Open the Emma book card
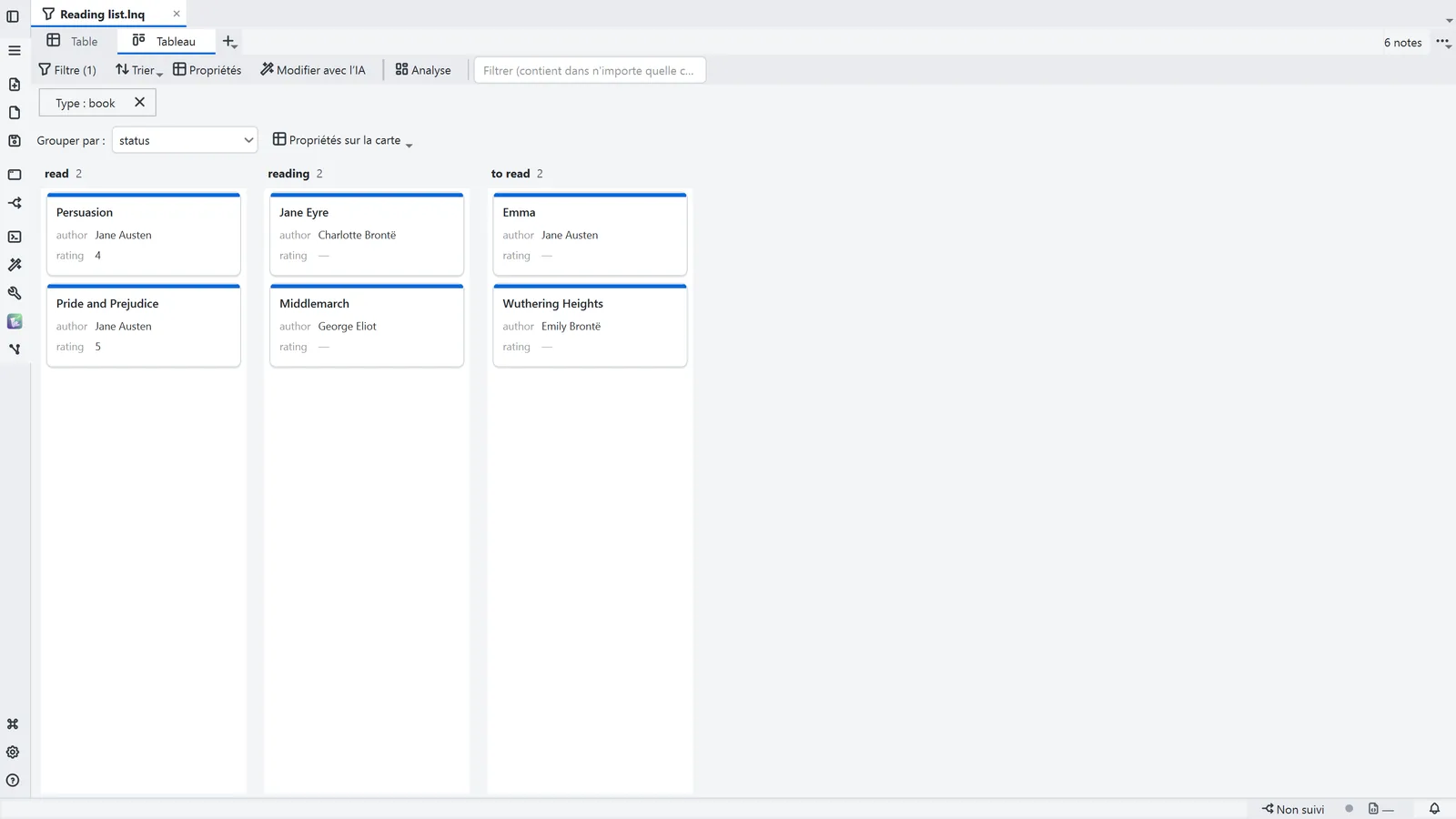Viewport: 1456px width, 819px height. [590, 234]
